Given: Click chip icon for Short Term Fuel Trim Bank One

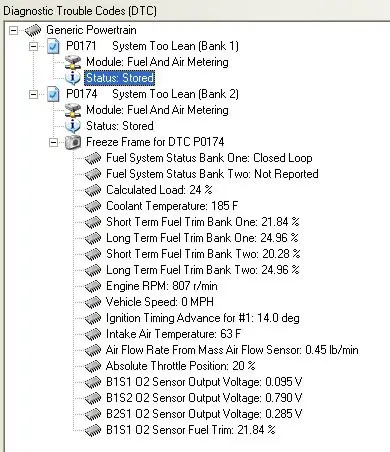Looking at the screenshot, I should pyautogui.click(x=93, y=222).
